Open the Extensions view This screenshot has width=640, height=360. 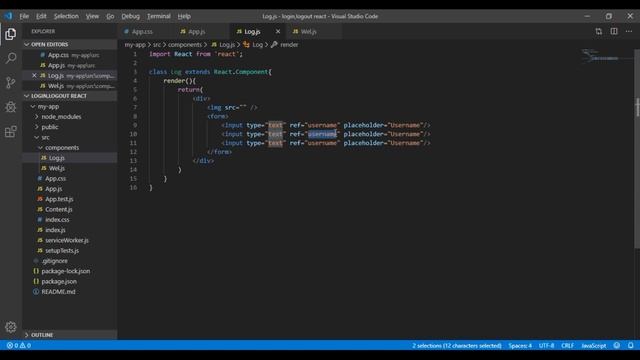click(x=11, y=131)
